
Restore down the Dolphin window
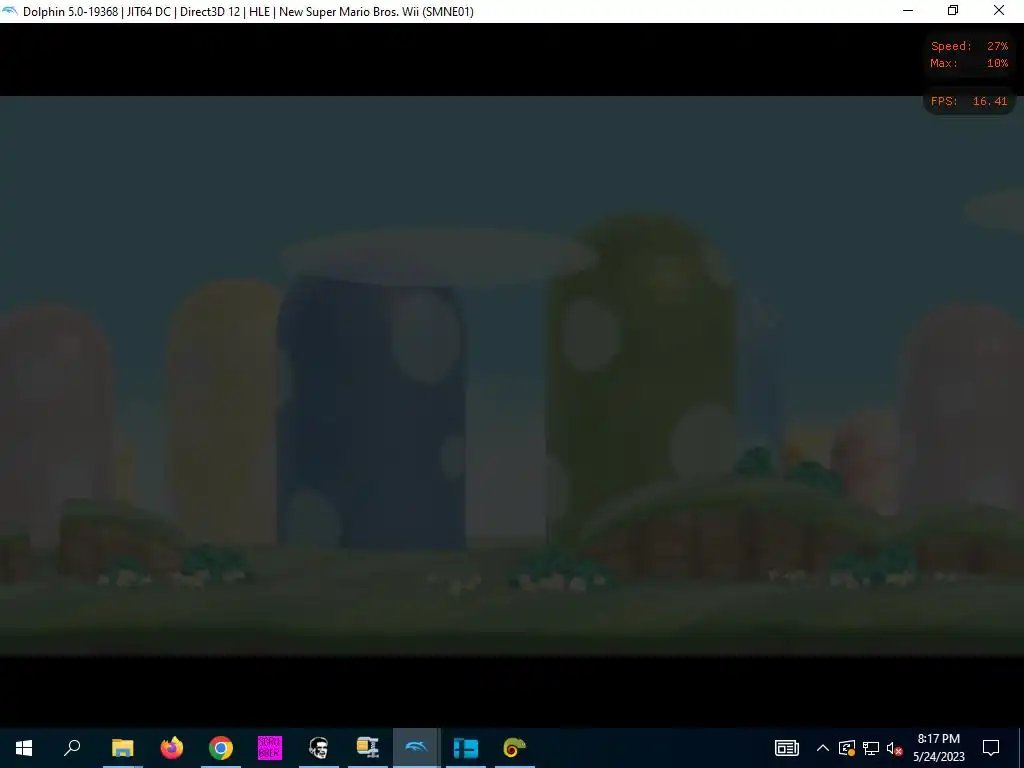953,10
